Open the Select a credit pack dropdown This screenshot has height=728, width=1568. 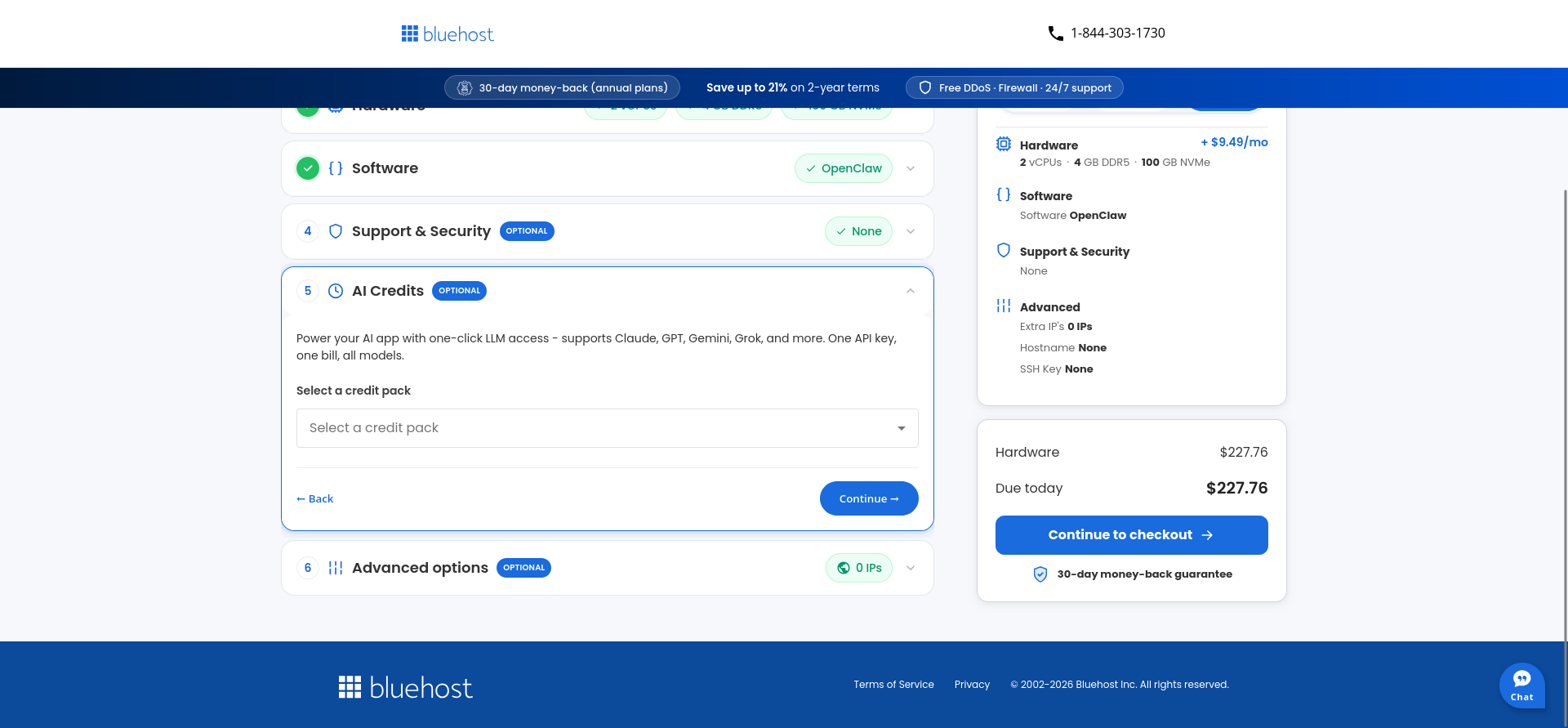608,428
